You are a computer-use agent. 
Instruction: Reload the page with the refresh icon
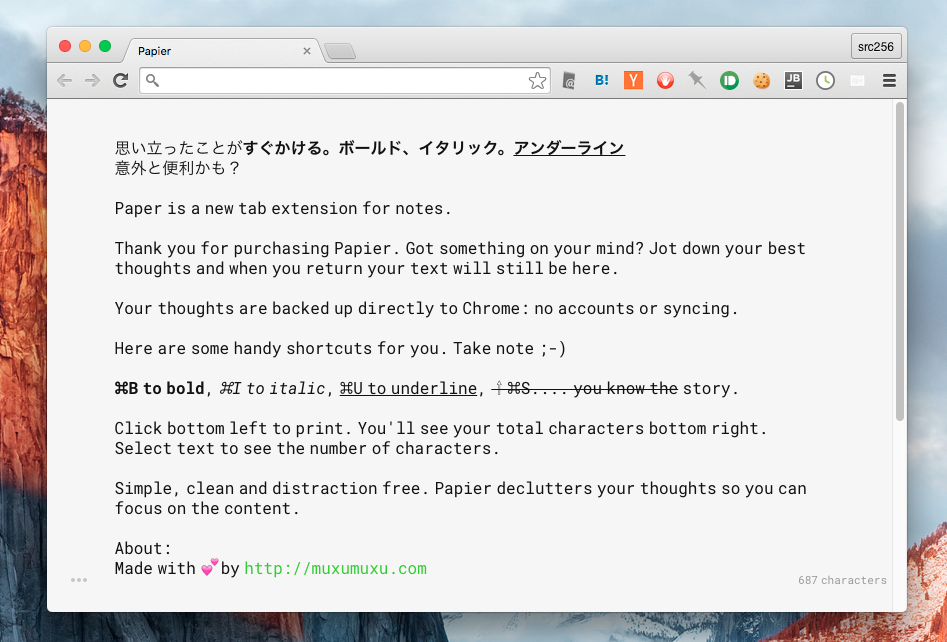(121, 80)
